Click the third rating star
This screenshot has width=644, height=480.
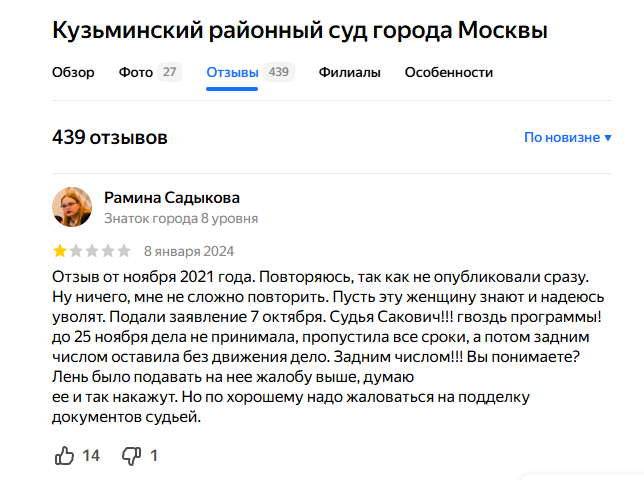[x=92, y=251]
